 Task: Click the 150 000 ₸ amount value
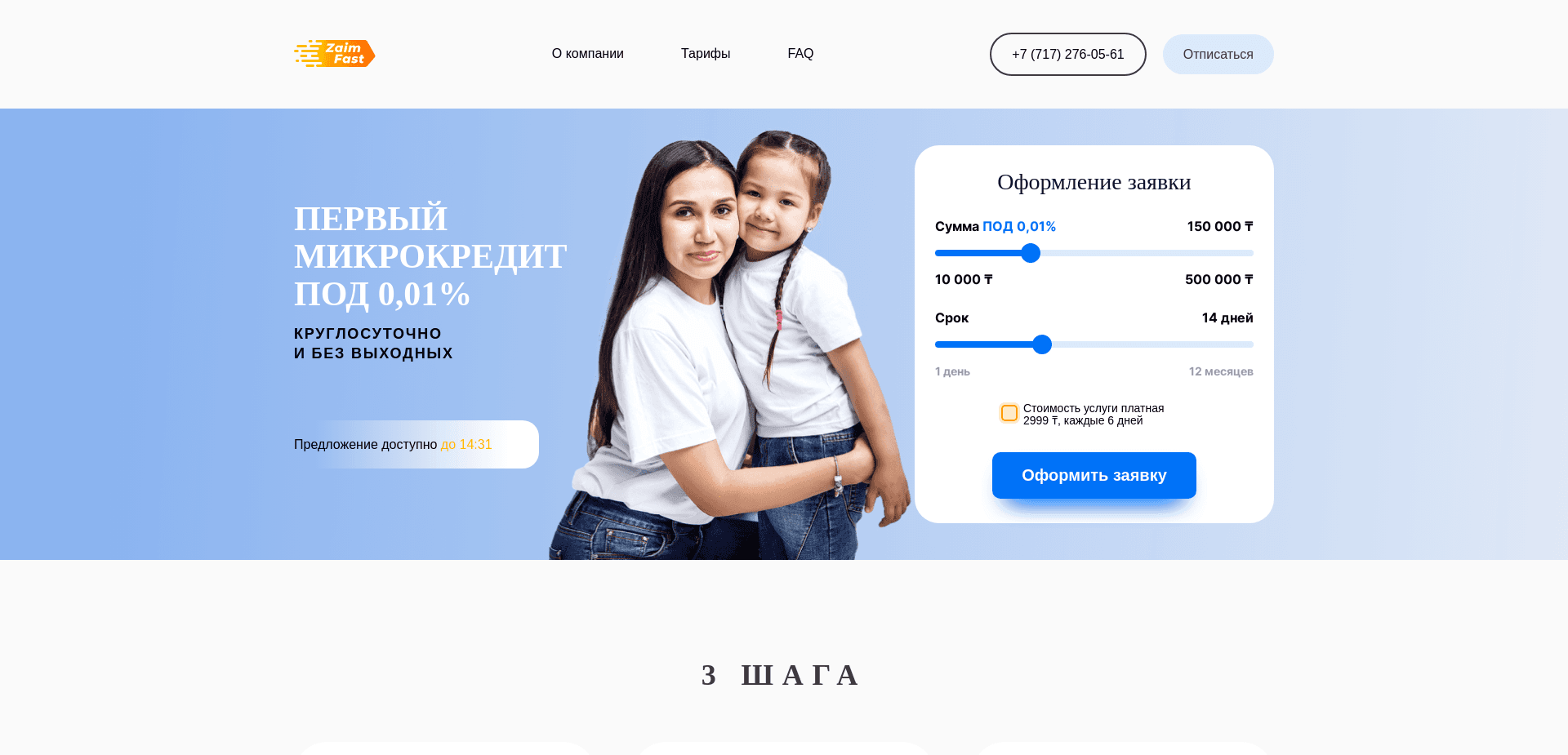[1220, 227]
